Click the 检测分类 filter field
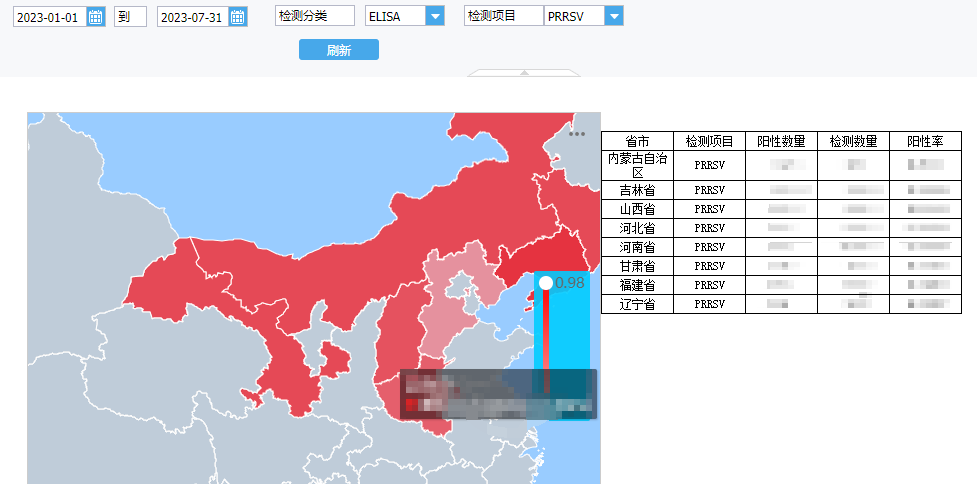Viewport: 977px width, 484px height. pyautogui.click(x=315, y=16)
